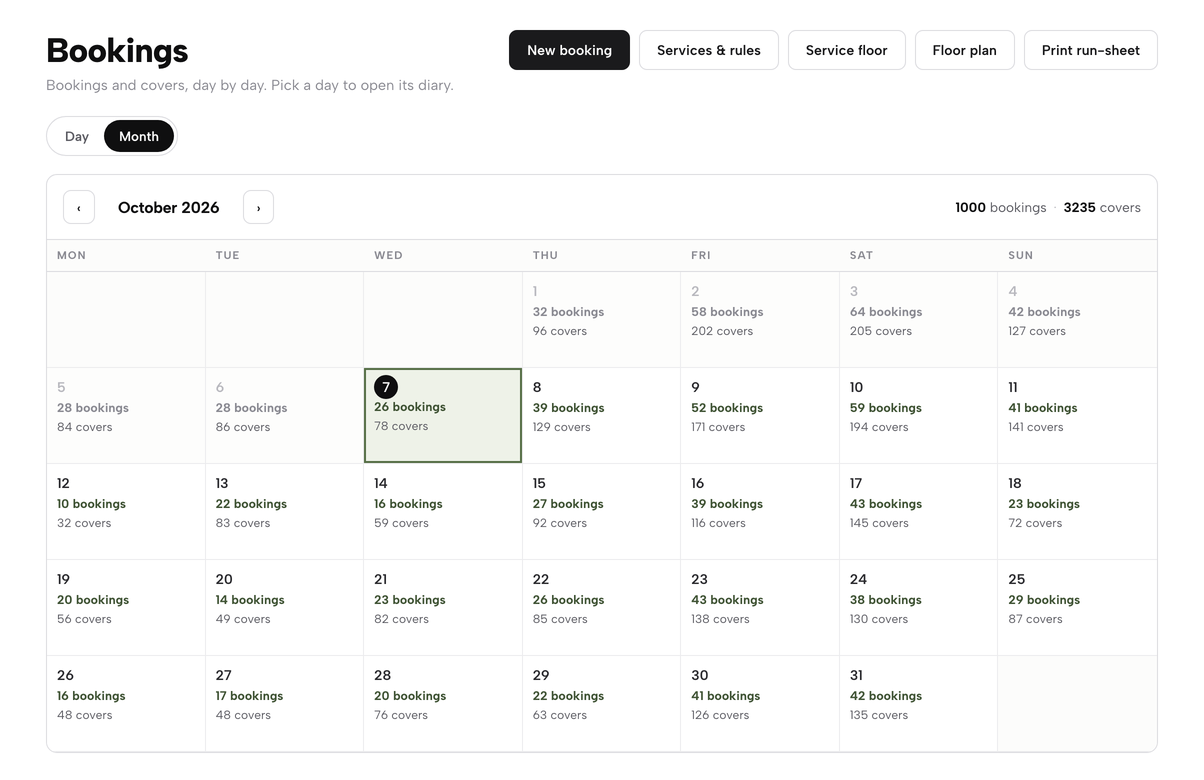Open October 11 with 141 covers
The image size is (1204, 780).
tap(1077, 416)
